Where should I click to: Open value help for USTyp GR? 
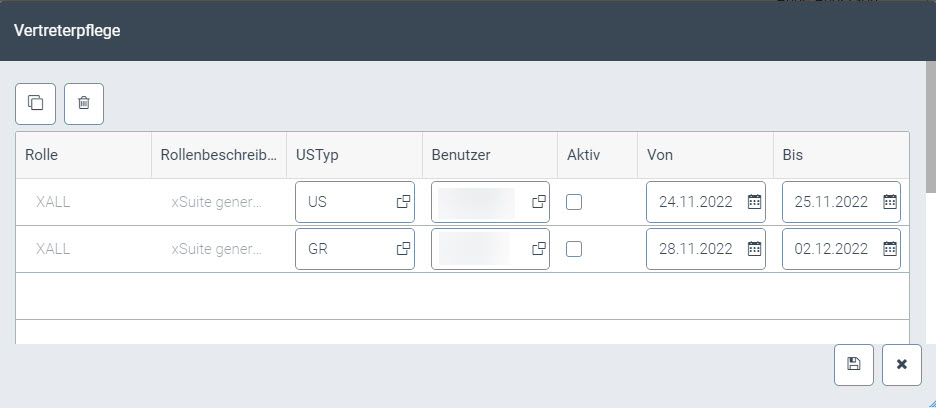point(404,249)
